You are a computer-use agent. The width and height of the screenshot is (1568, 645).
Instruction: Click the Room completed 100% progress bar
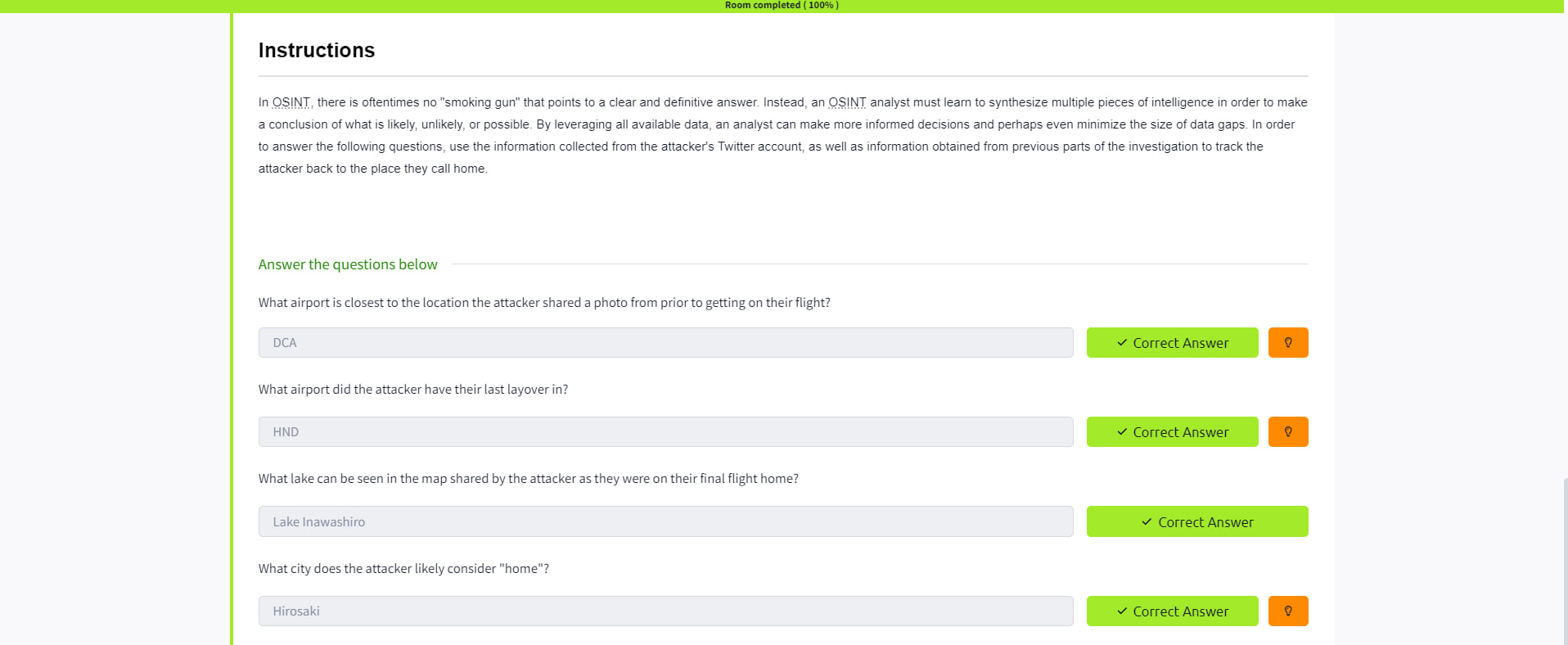point(782,6)
